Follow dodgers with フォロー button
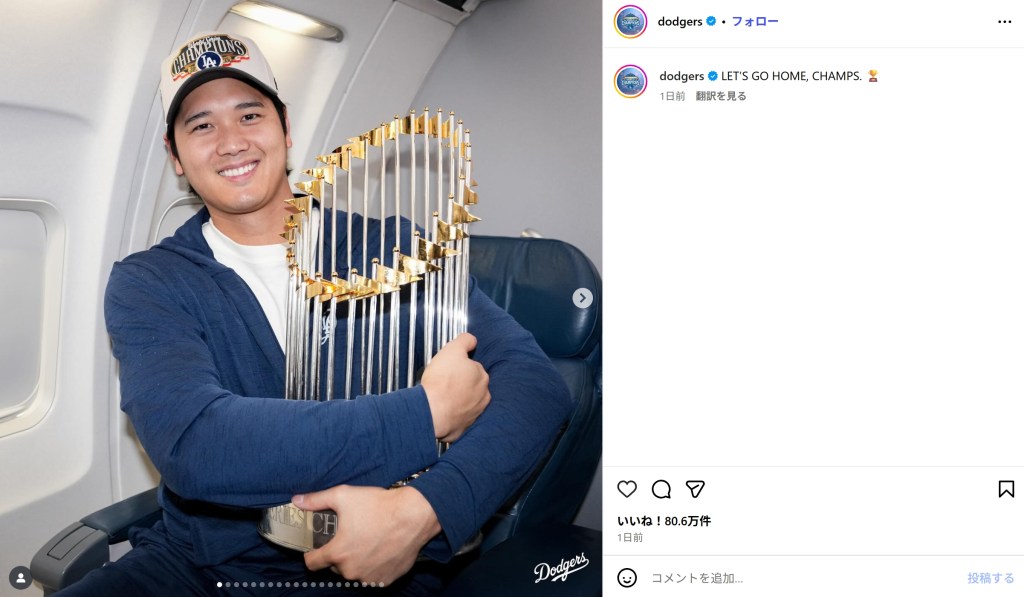The image size is (1024, 597). click(x=755, y=22)
